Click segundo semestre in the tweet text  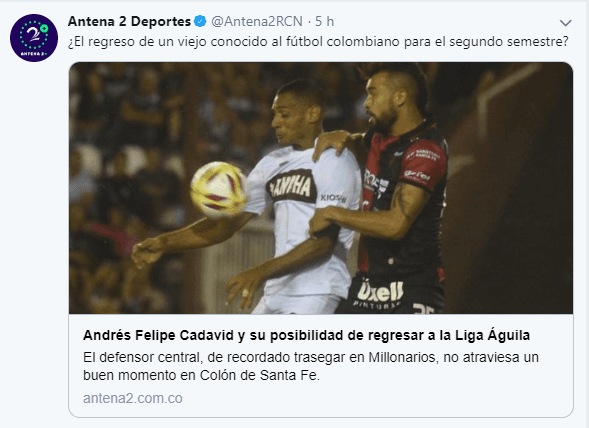(x=509, y=41)
